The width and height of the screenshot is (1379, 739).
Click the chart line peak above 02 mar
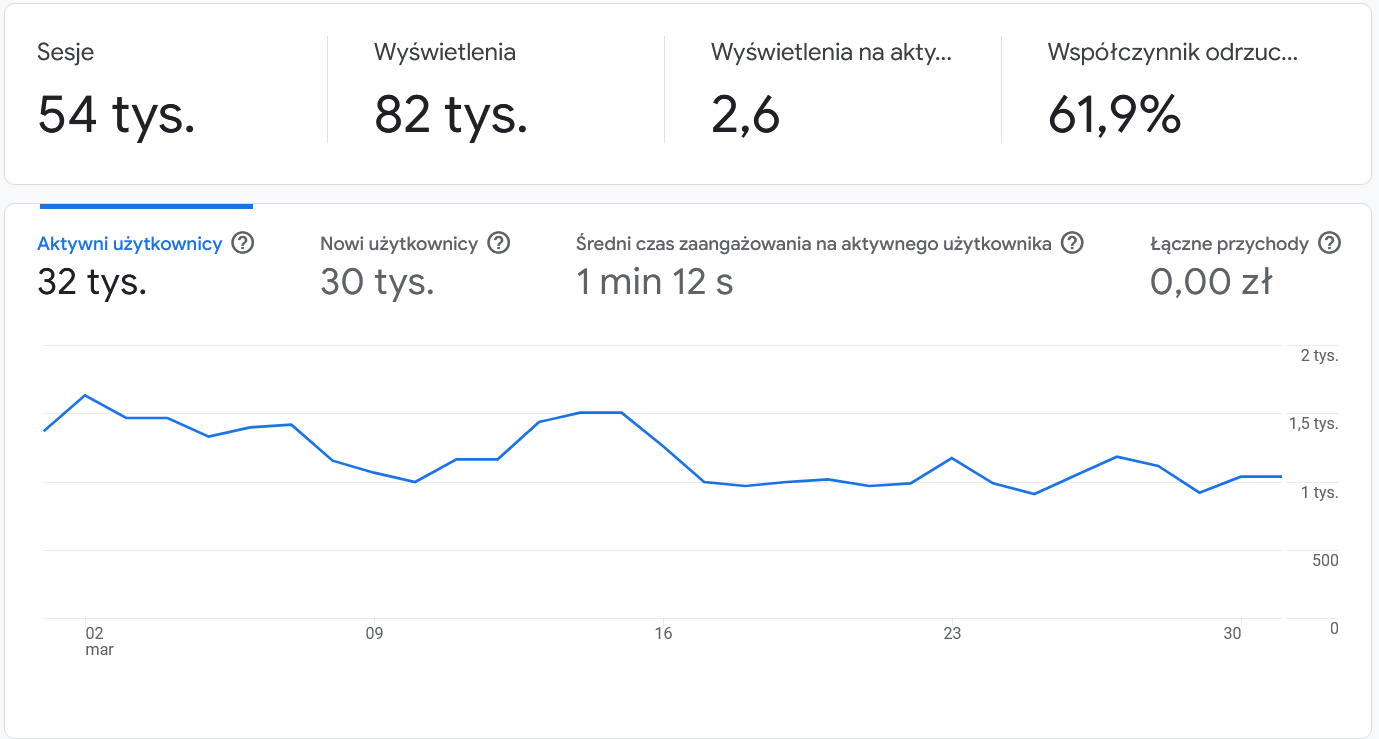point(86,395)
